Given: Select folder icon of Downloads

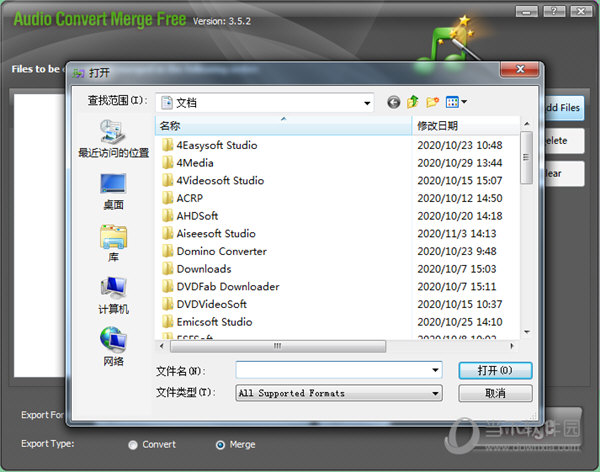Looking at the screenshot, I should point(168,269).
